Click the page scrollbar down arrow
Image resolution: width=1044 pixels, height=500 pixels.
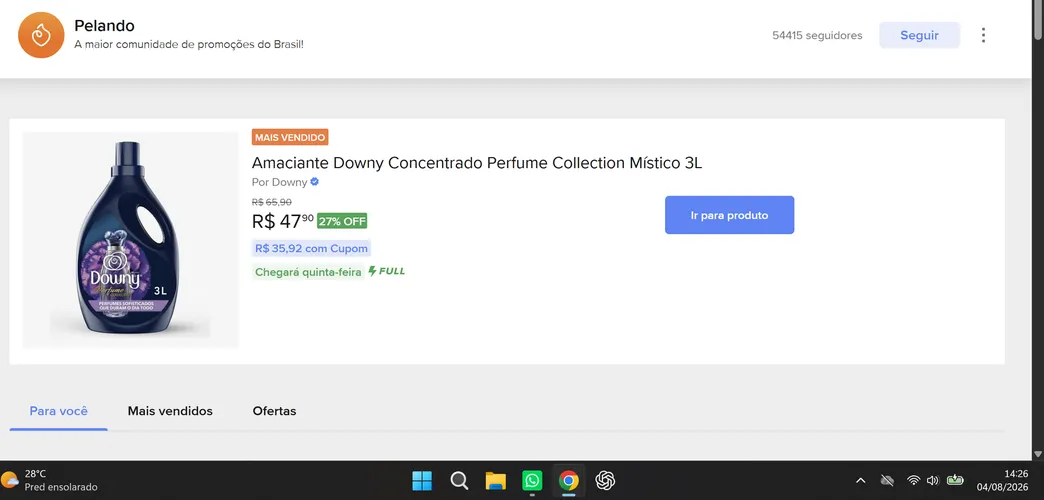tap(1038, 454)
